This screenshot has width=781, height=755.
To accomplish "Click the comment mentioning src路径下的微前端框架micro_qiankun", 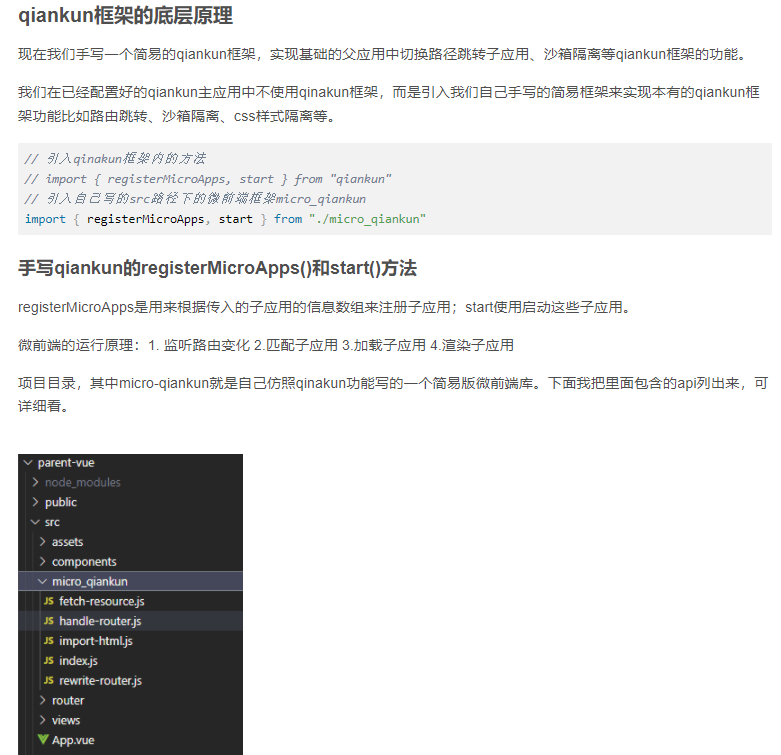I will click(x=195, y=199).
